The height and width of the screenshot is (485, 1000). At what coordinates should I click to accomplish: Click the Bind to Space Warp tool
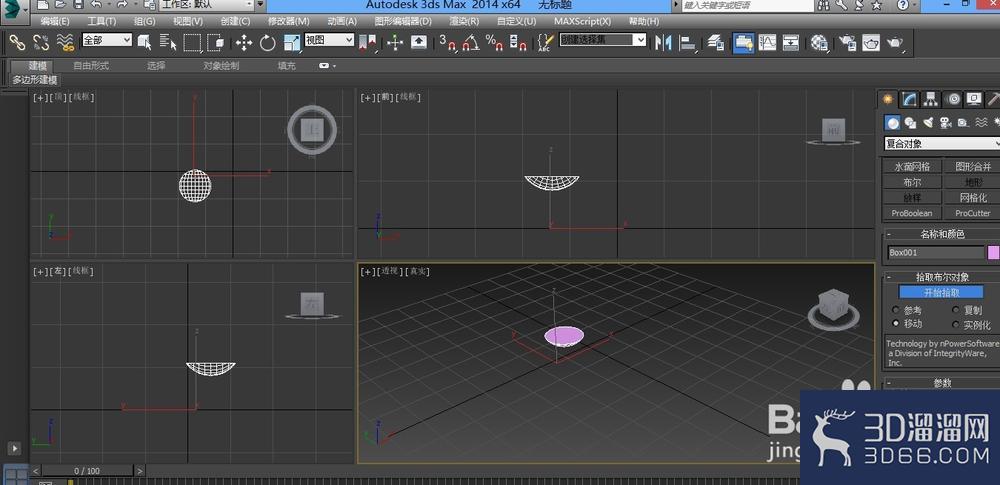[64, 43]
